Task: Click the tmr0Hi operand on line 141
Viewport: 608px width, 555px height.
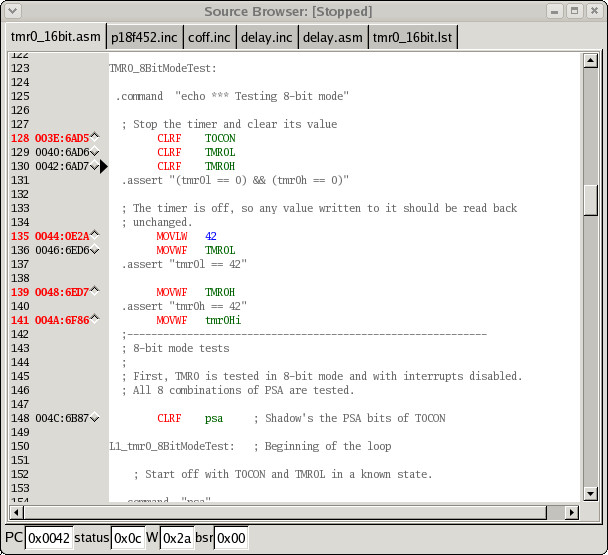Action: pos(223,320)
